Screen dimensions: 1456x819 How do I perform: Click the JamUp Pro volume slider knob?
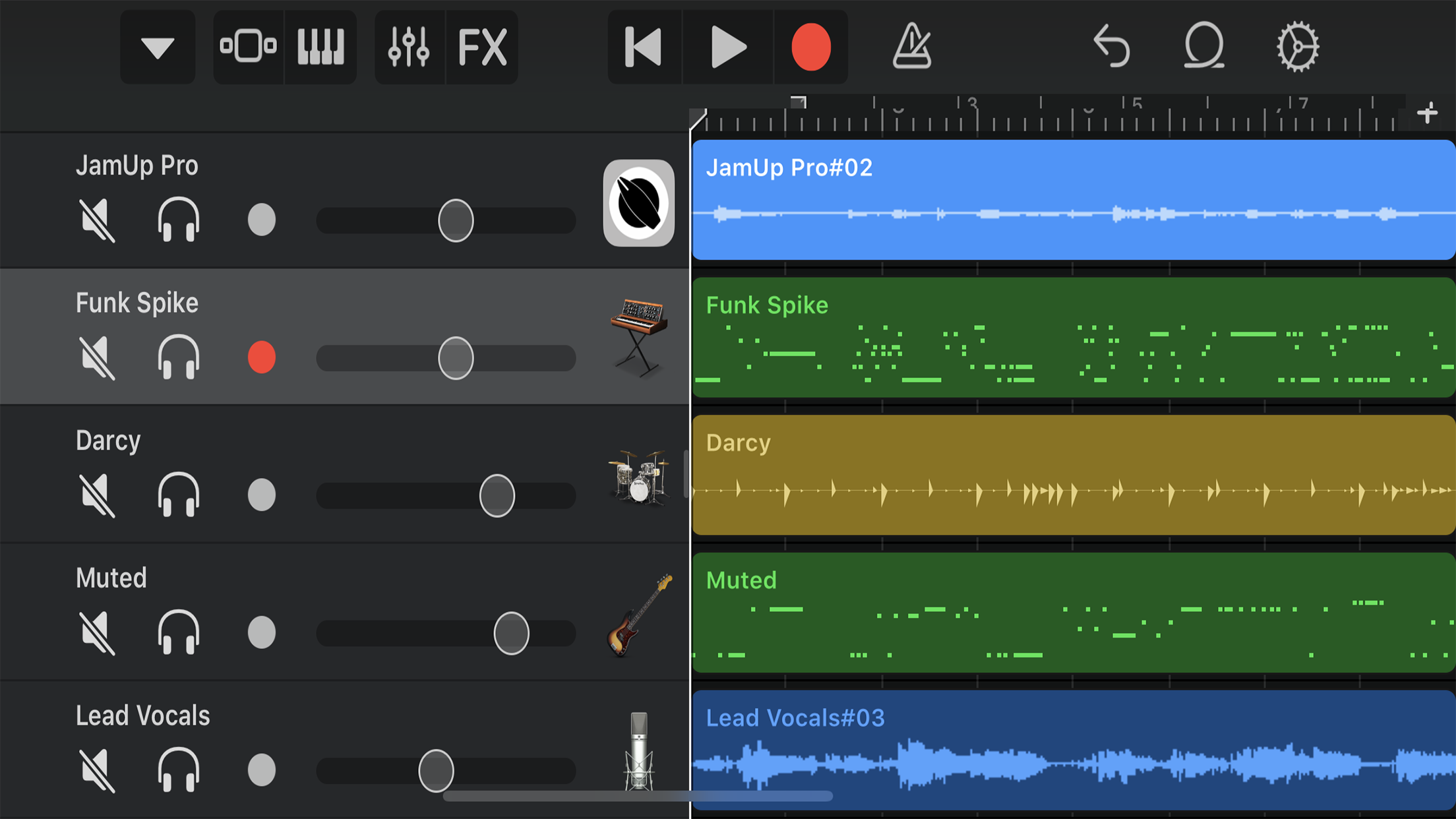456,220
